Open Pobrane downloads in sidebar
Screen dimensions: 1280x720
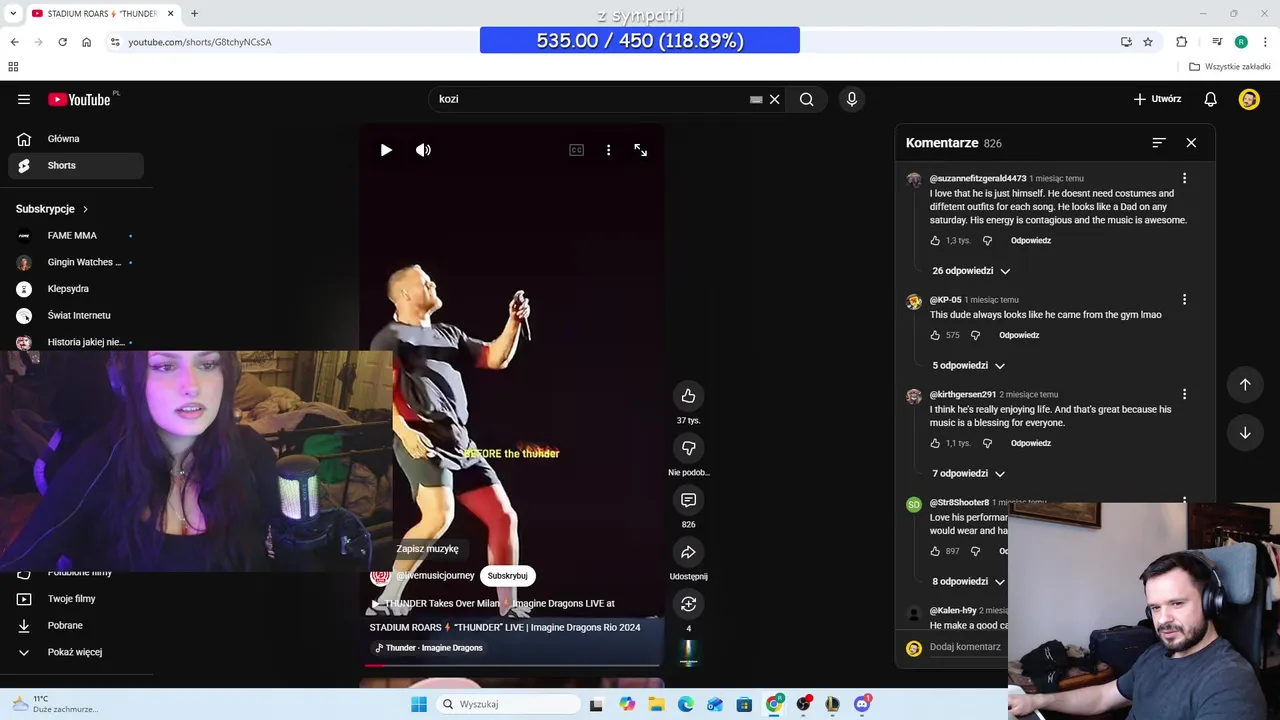(x=76, y=626)
